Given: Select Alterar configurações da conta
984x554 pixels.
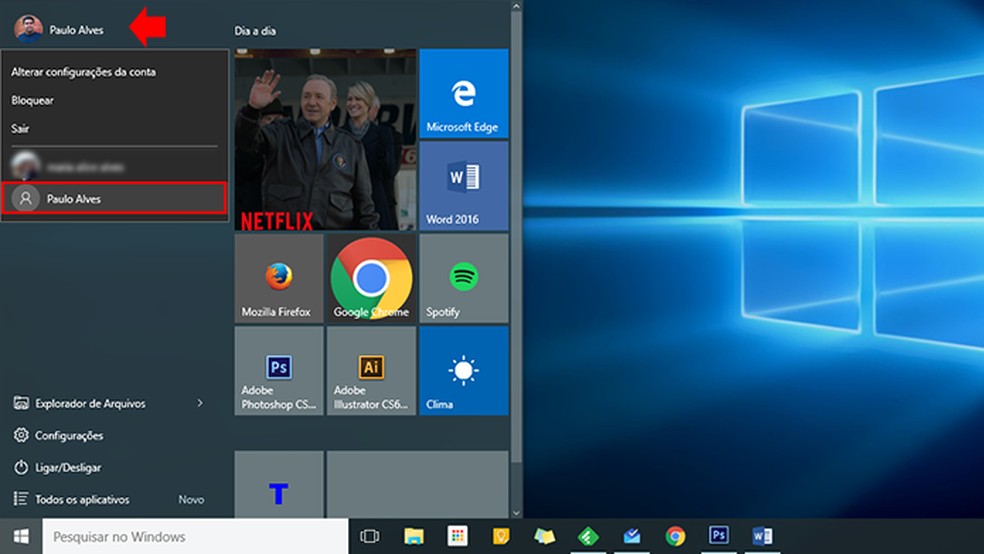Looking at the screenshot, I should pos(83,72).
